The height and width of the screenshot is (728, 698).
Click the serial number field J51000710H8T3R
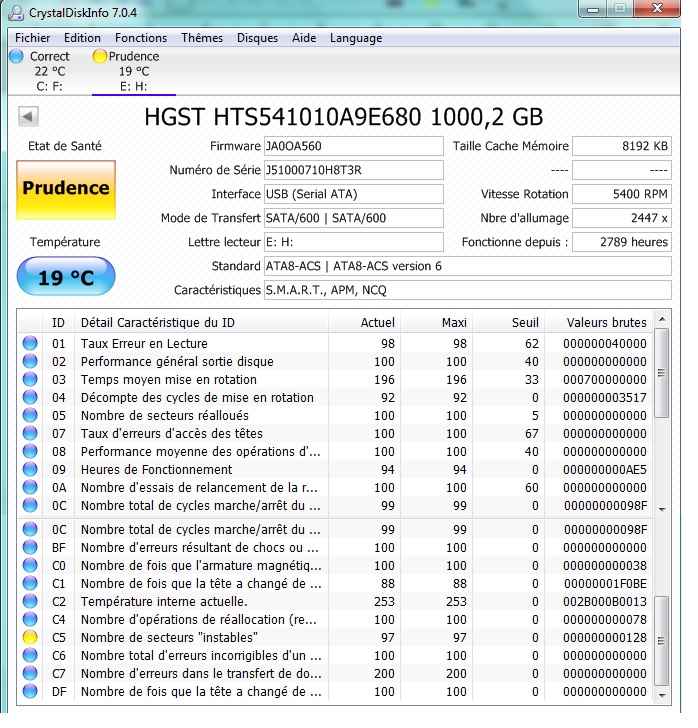(x=353, y=170)
